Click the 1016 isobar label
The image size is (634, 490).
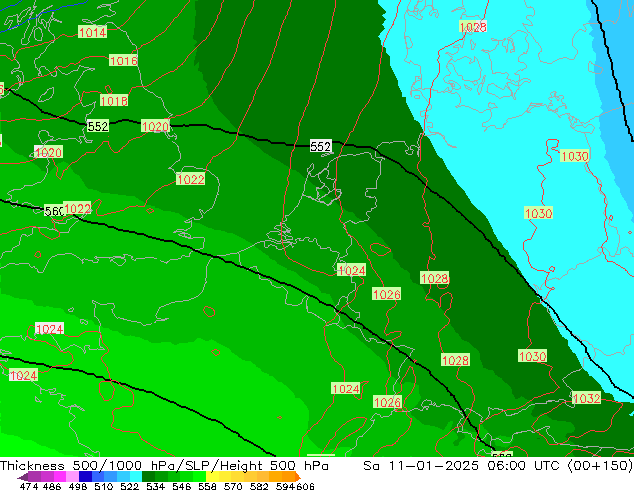pos(124,61)
